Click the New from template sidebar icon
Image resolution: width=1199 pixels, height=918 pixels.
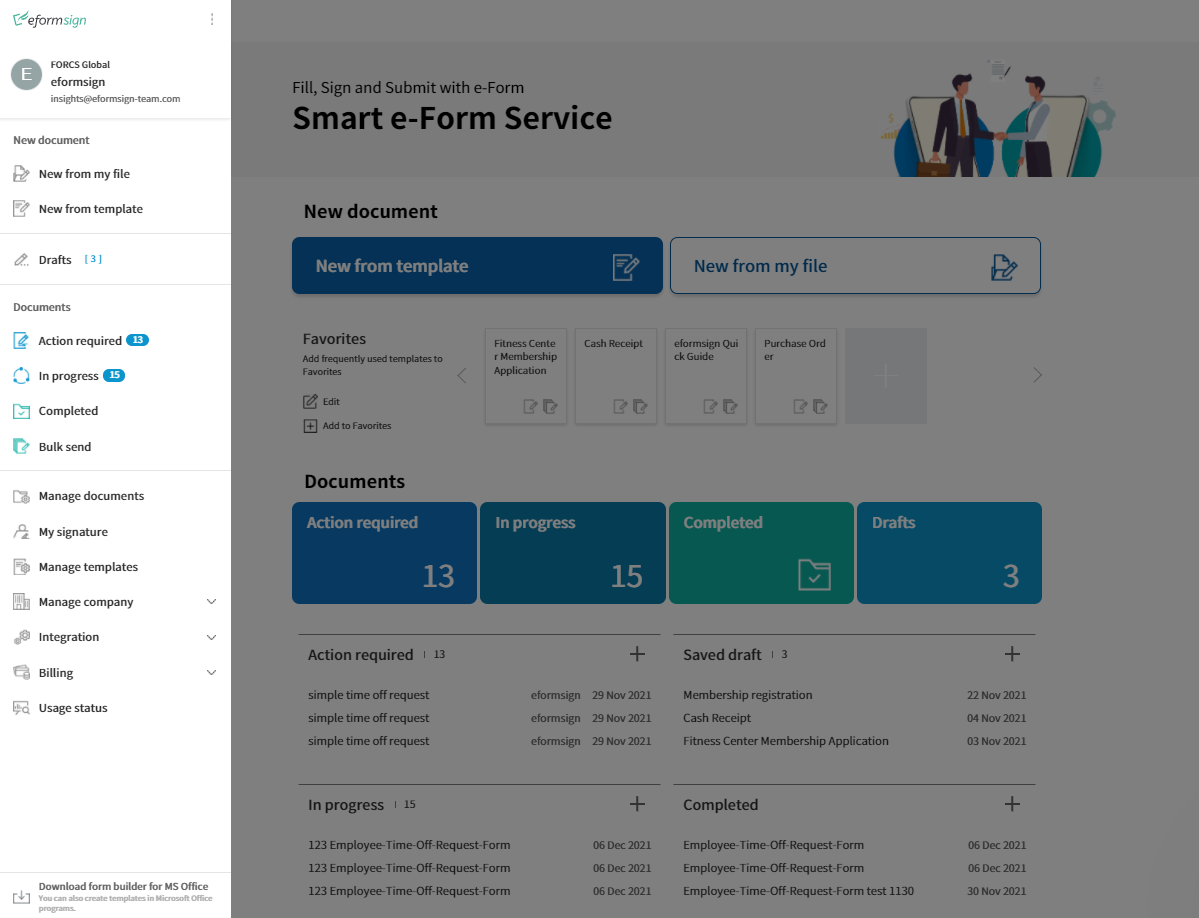click(x=21, y=209)
